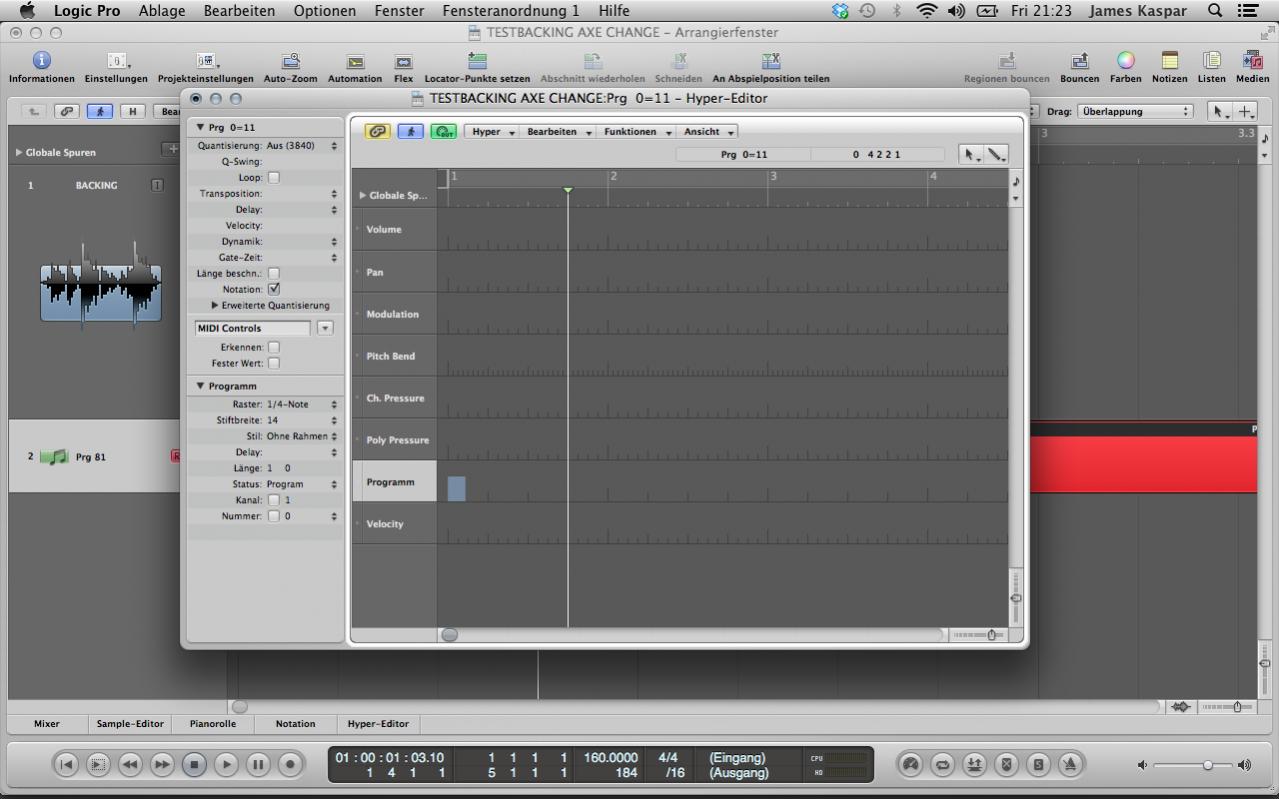Open the Funktionen menu in Hyper-Editor

point(636,132)
